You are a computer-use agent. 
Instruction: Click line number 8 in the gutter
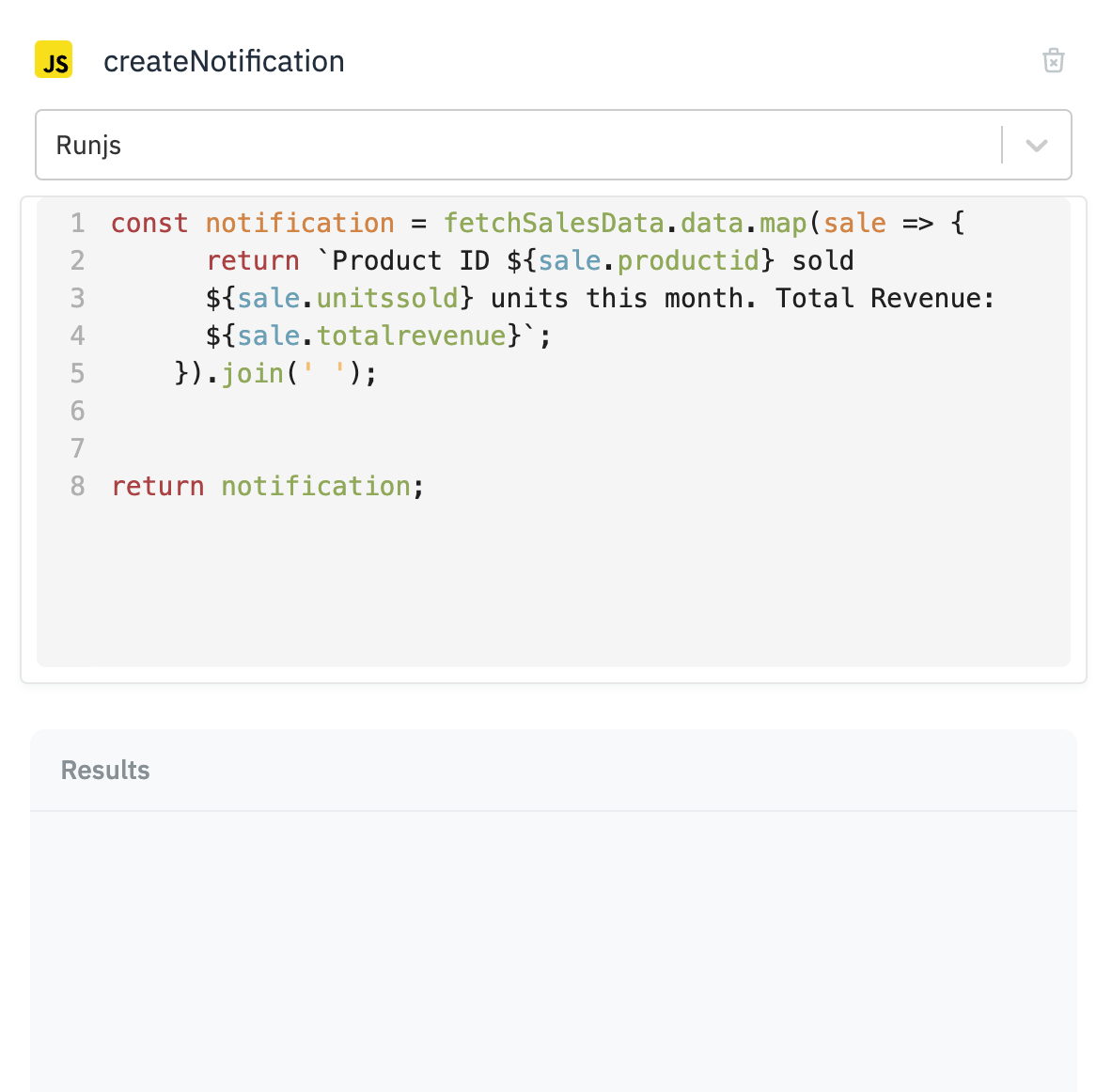point(77,487)
